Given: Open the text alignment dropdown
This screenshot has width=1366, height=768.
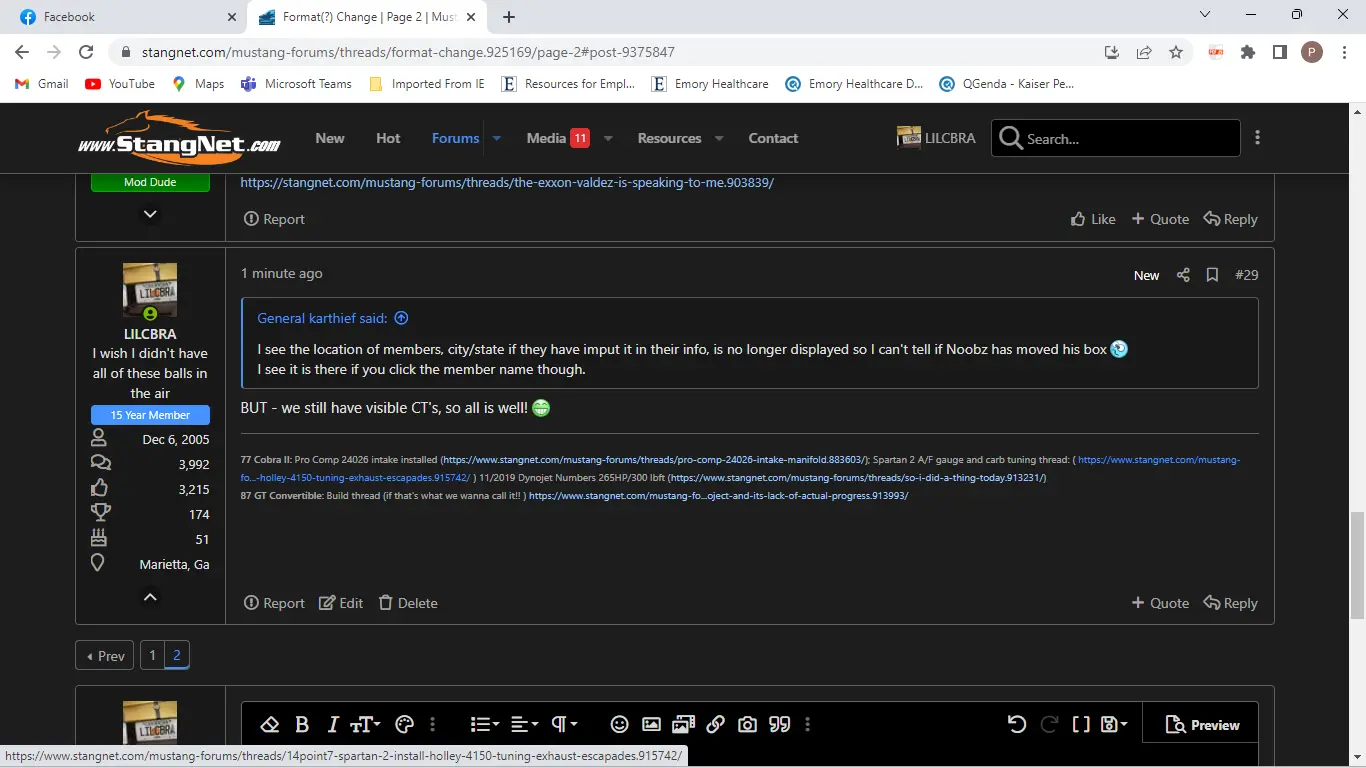Looking at the screenshot, I should (524, 725).
